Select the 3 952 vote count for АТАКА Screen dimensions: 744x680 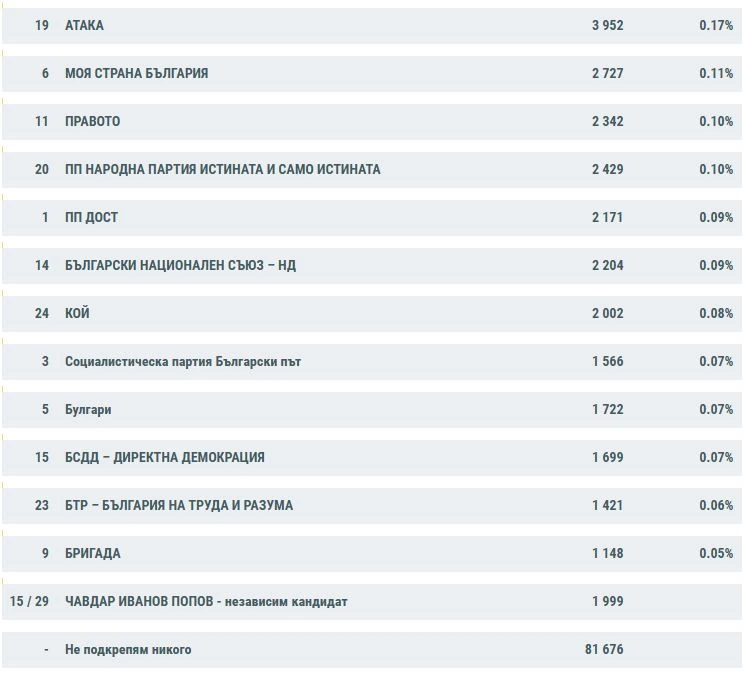(x=607, y=25)
